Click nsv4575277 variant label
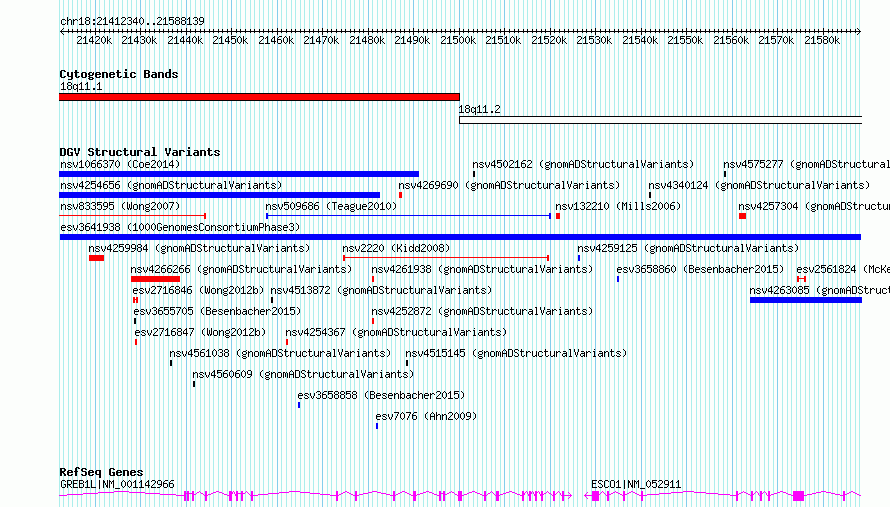Screen dimensions: 890x507 pyautogui.click(x=807, y=164)
